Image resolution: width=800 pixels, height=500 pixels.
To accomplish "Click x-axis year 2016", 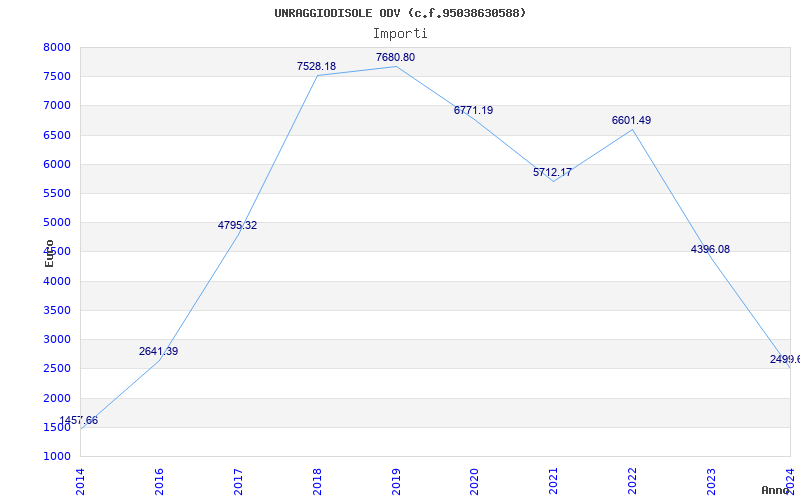I will point(159,481).
